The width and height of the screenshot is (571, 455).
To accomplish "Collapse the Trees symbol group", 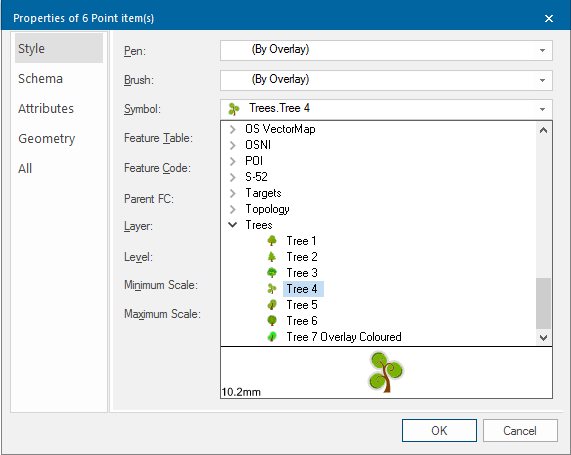I will click(x=233, y=225).
